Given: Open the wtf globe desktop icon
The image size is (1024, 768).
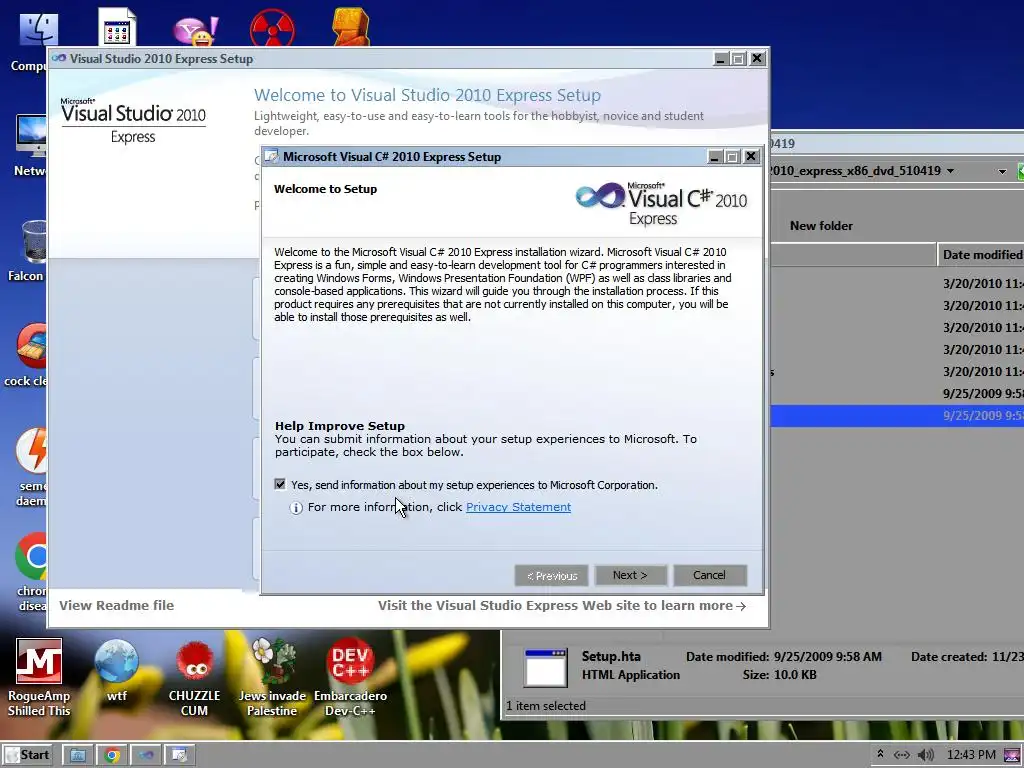Looking at the screenshot, I should tap(116, 671).
